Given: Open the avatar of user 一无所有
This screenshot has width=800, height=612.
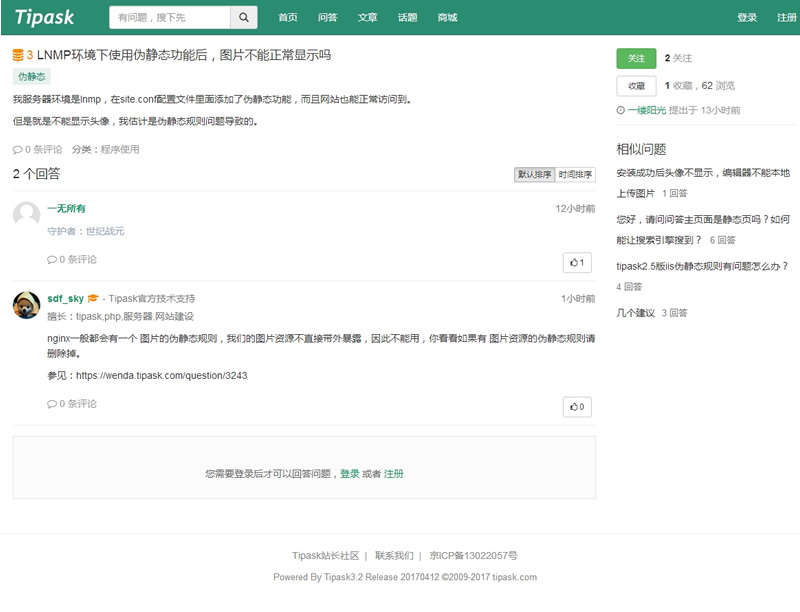Looking at the screenshot, I should [x=27, y=215].
